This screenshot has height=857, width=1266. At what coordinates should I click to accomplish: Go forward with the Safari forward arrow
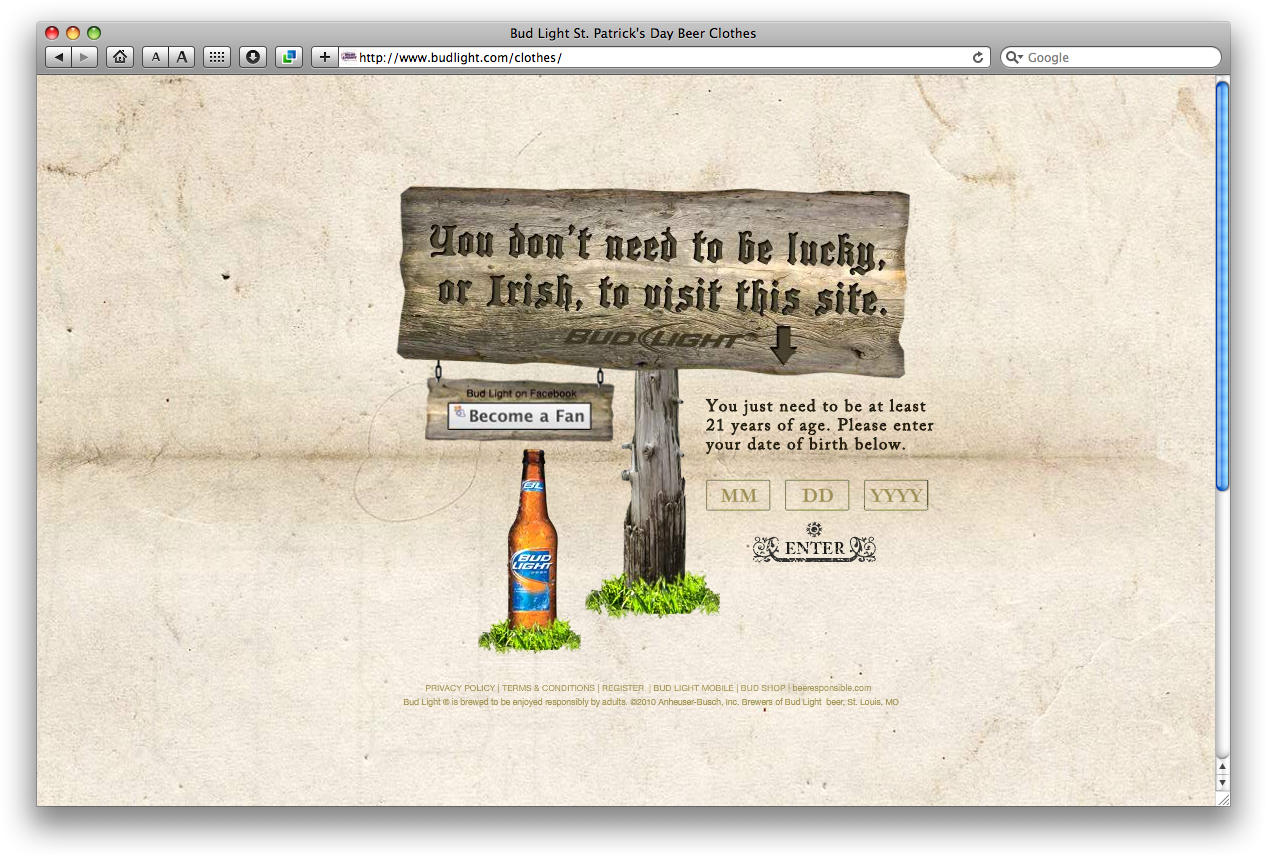click(84, 57)
